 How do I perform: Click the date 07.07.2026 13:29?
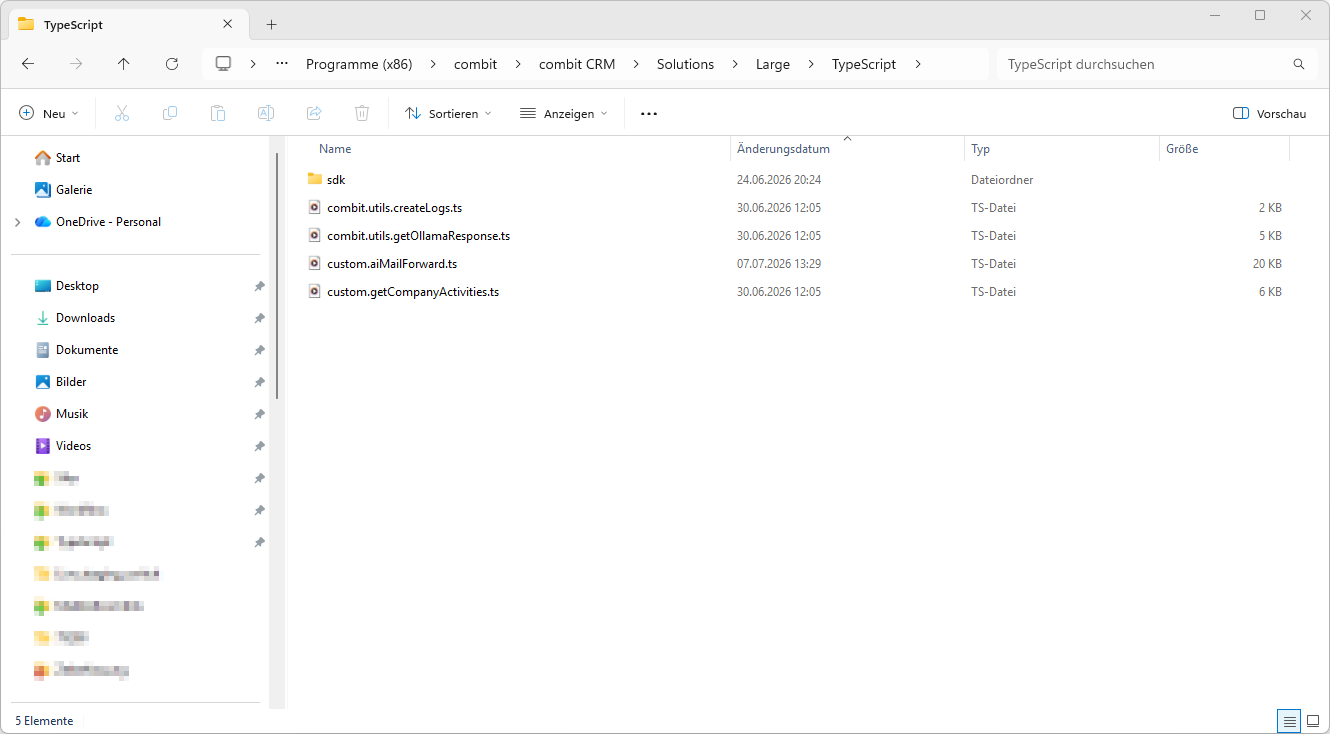click(779, 264)
